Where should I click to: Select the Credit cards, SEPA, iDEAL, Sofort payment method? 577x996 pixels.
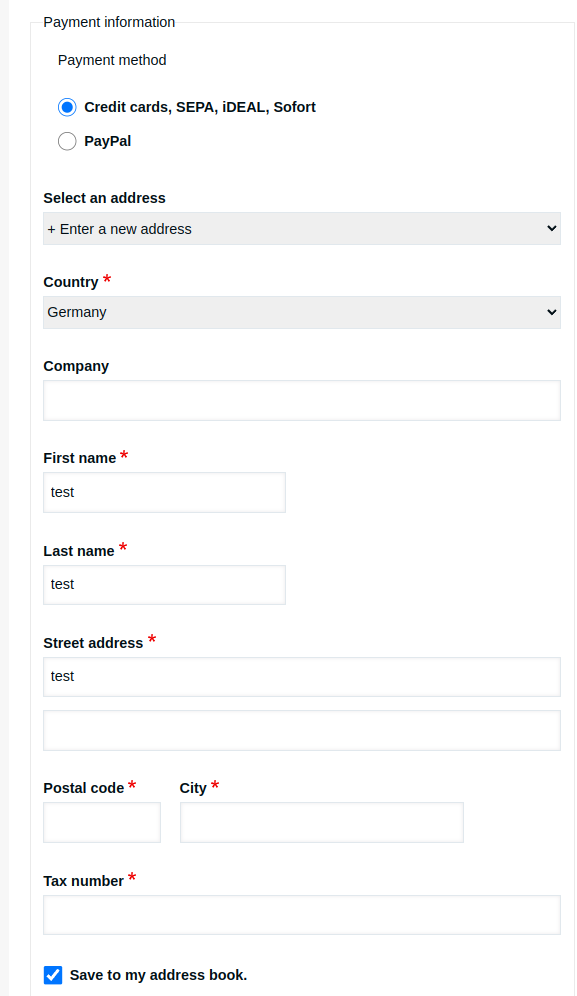[x=67, y=107]
